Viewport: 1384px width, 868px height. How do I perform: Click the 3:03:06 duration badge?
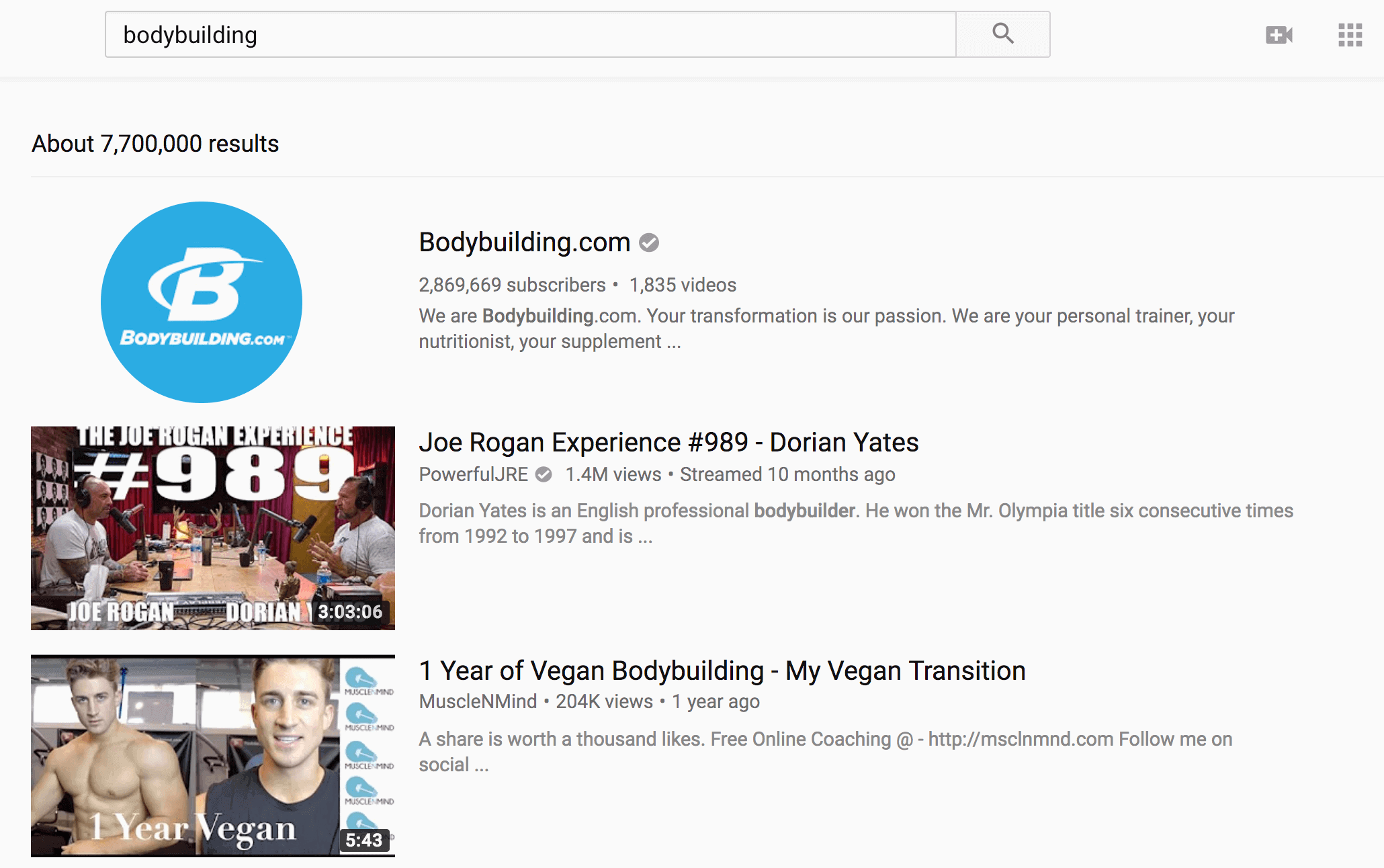click(x=350, y=612)
